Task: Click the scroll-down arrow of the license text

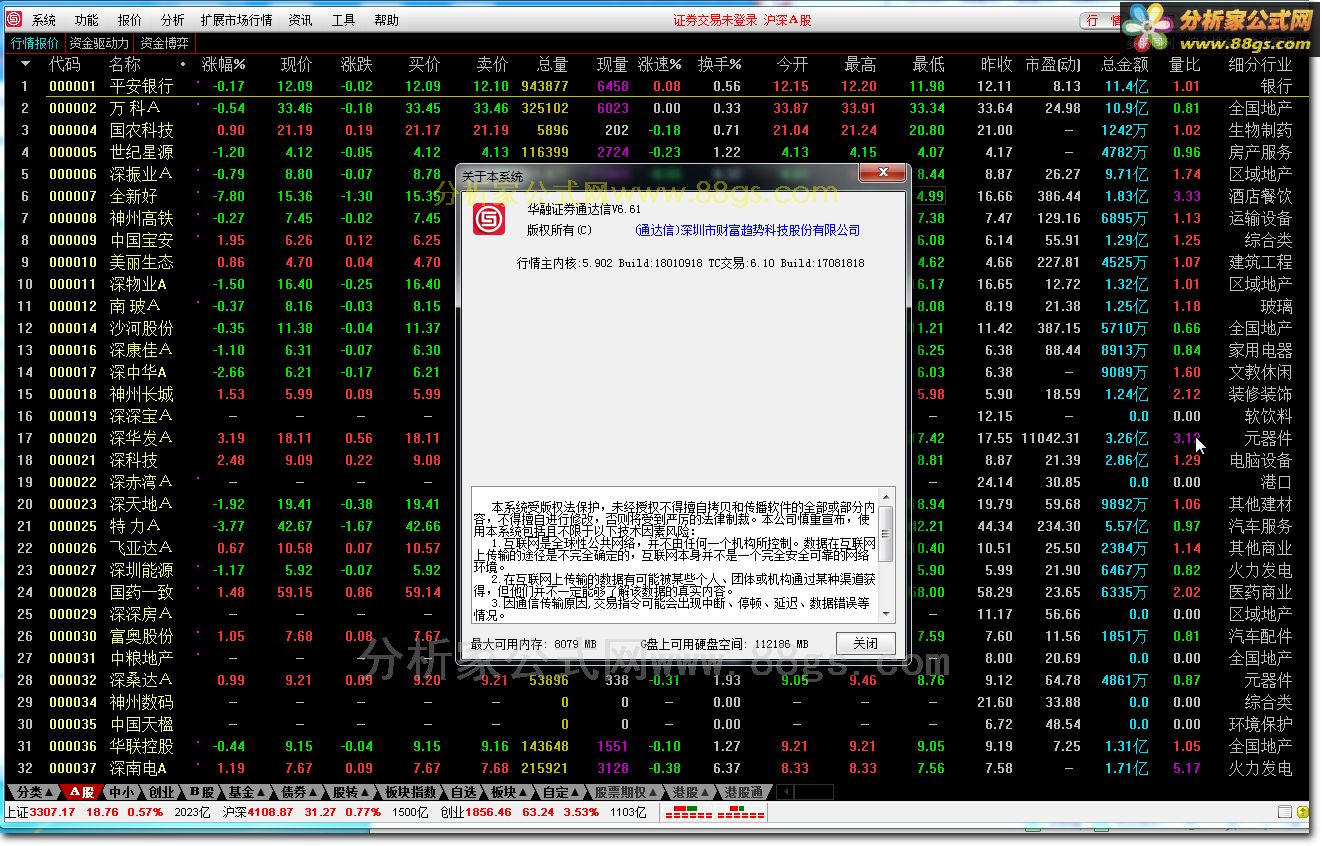Action: 886,612
